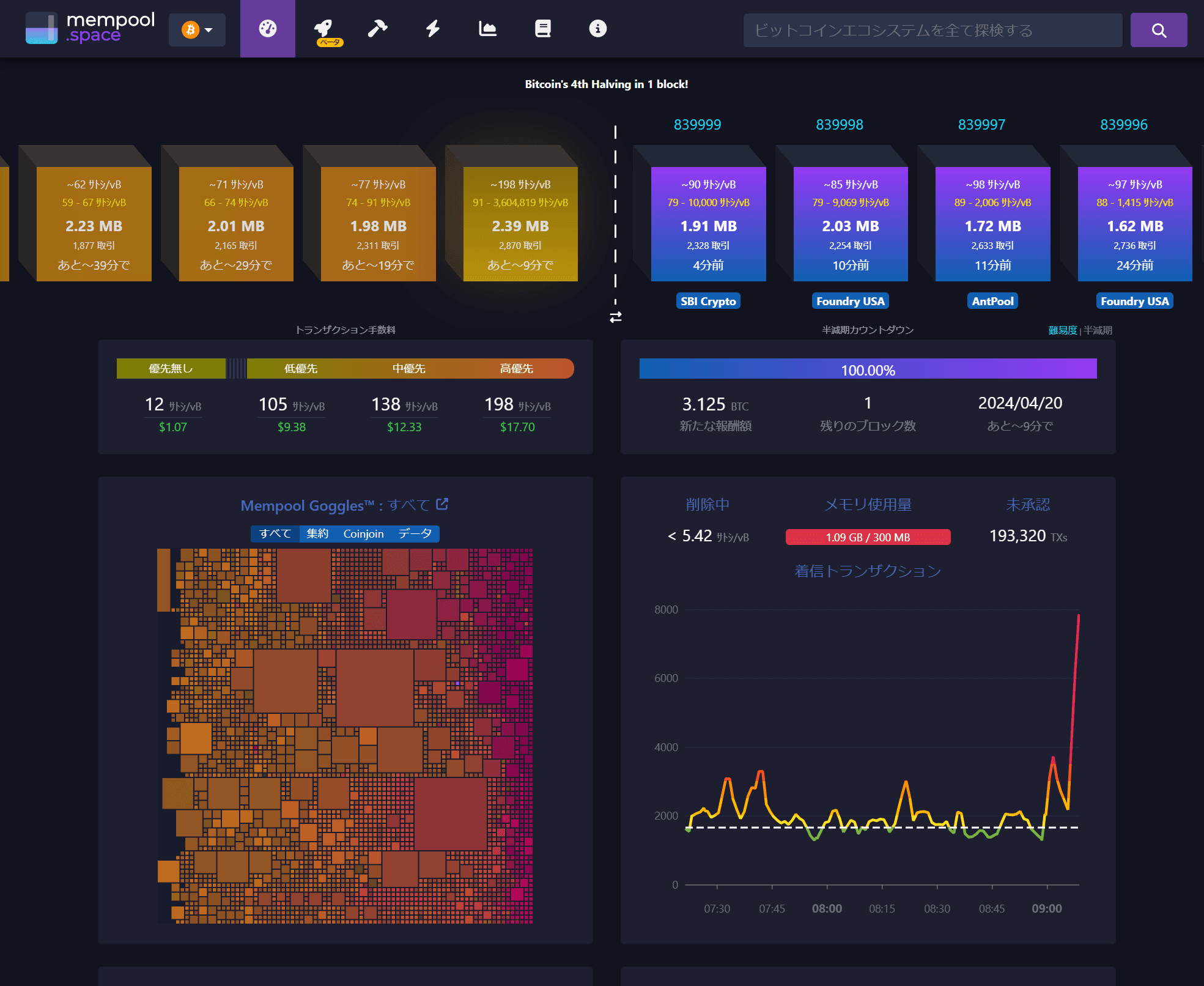Open Mempool Goggles external link
This screenshot has width=1204, height=986.
coord(442,505)
